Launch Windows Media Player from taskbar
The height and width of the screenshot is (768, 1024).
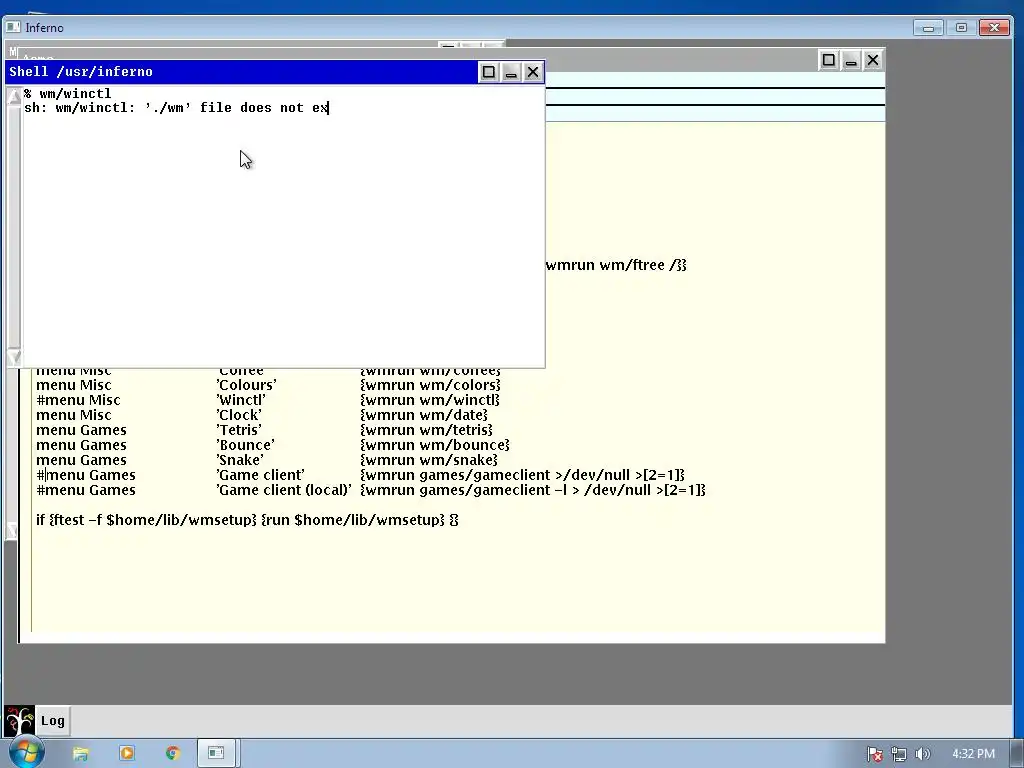[127, 754]
